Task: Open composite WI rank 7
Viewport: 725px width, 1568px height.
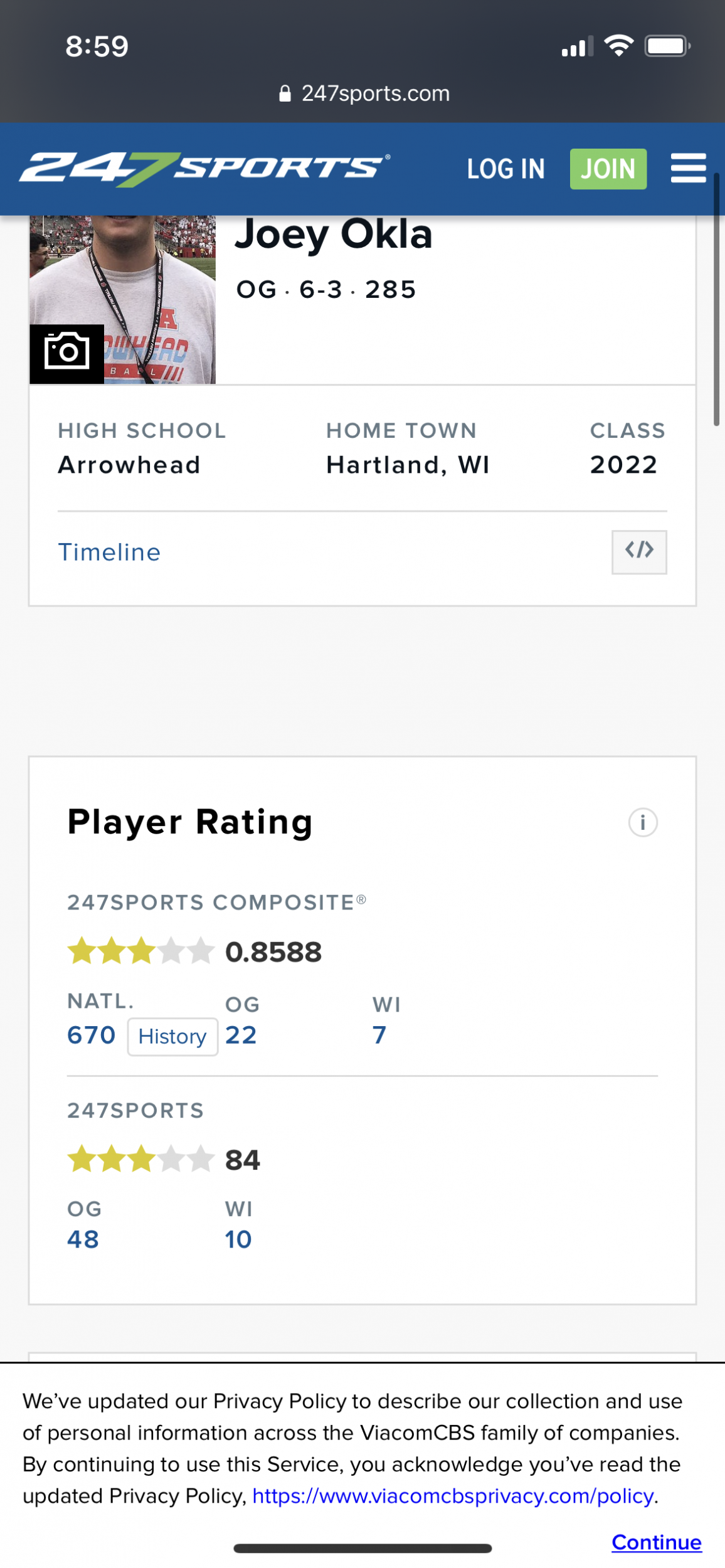Action: pyautogui.click(x=379, y=1035)
